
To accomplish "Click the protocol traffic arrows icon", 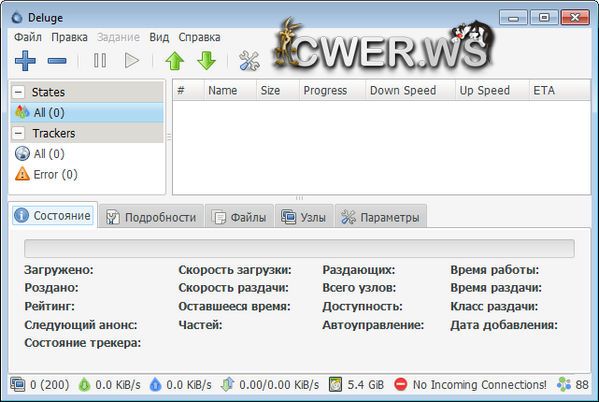I will click(228, 384).
